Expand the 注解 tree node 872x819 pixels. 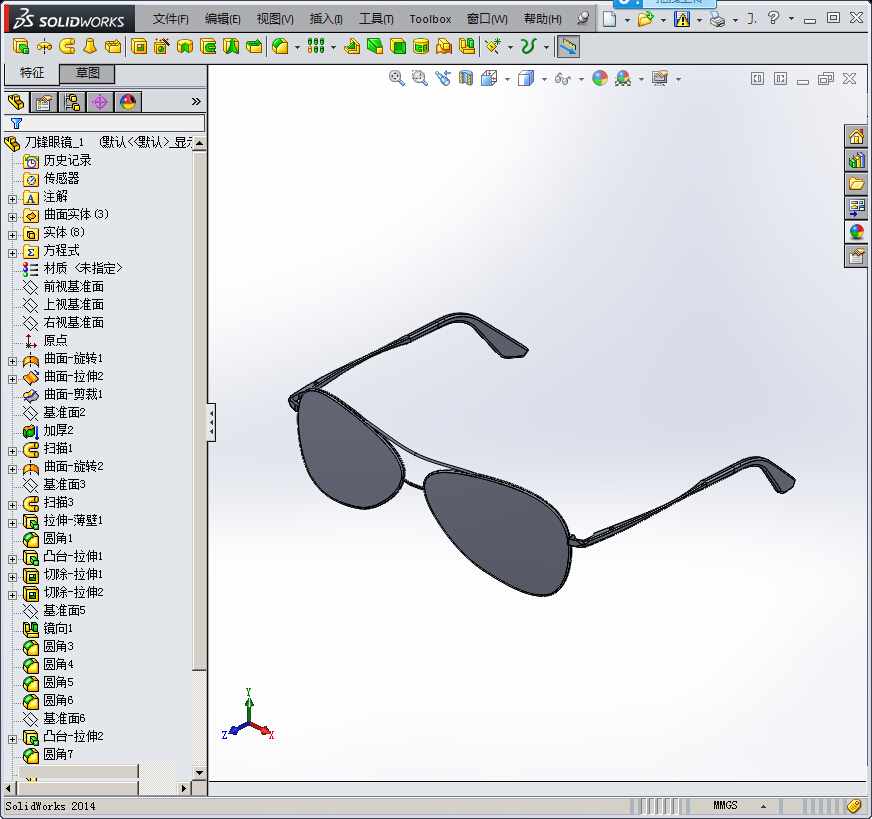tap(12, 198)
